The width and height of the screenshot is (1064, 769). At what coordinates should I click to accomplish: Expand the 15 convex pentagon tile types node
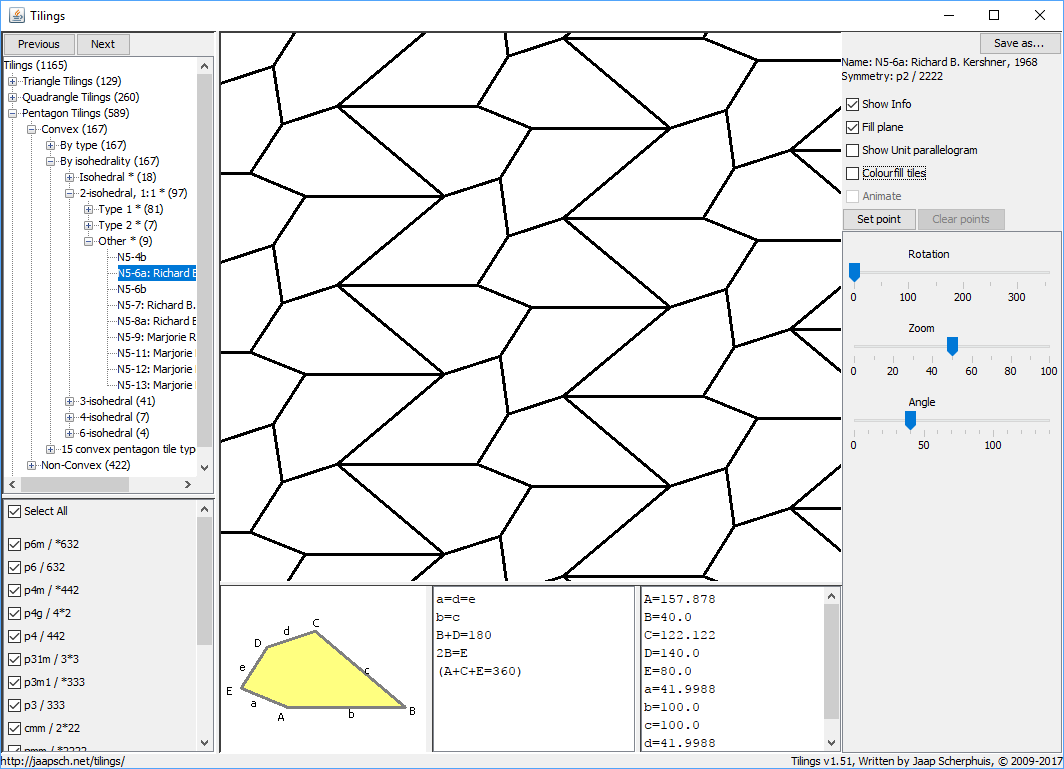coord(50,449)
